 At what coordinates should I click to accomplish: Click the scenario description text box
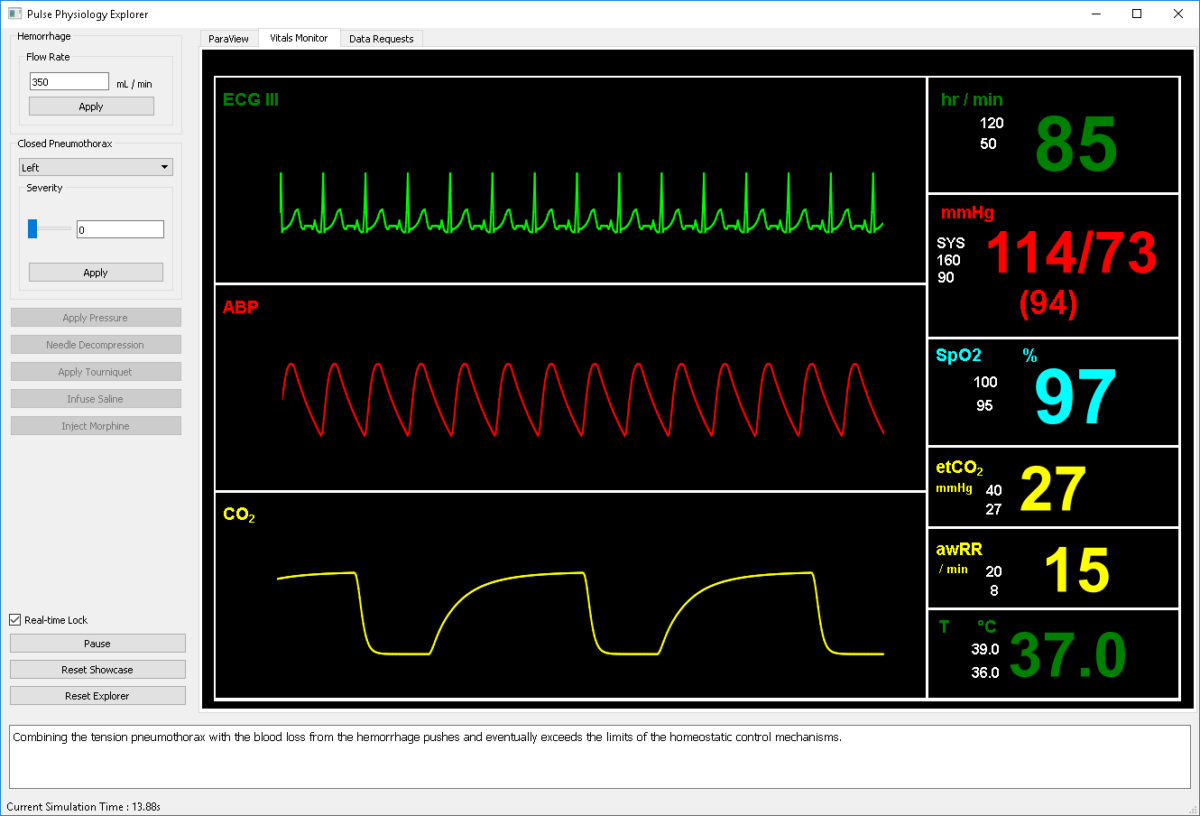pyautogui.click(x=600, y=756)
